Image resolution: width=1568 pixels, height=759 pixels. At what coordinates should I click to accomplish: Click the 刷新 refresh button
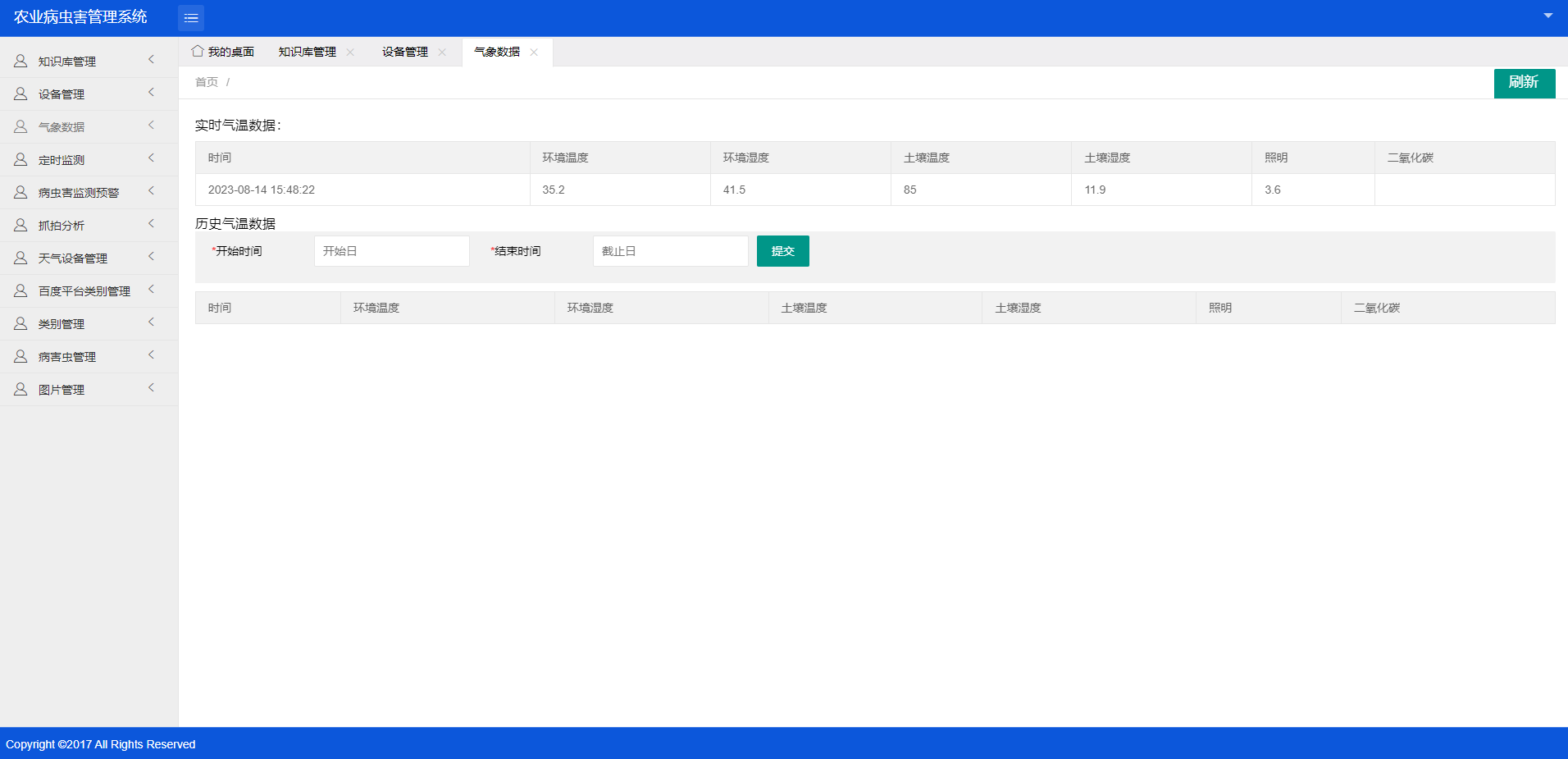pyautogui.click(x=1524, y=83)
